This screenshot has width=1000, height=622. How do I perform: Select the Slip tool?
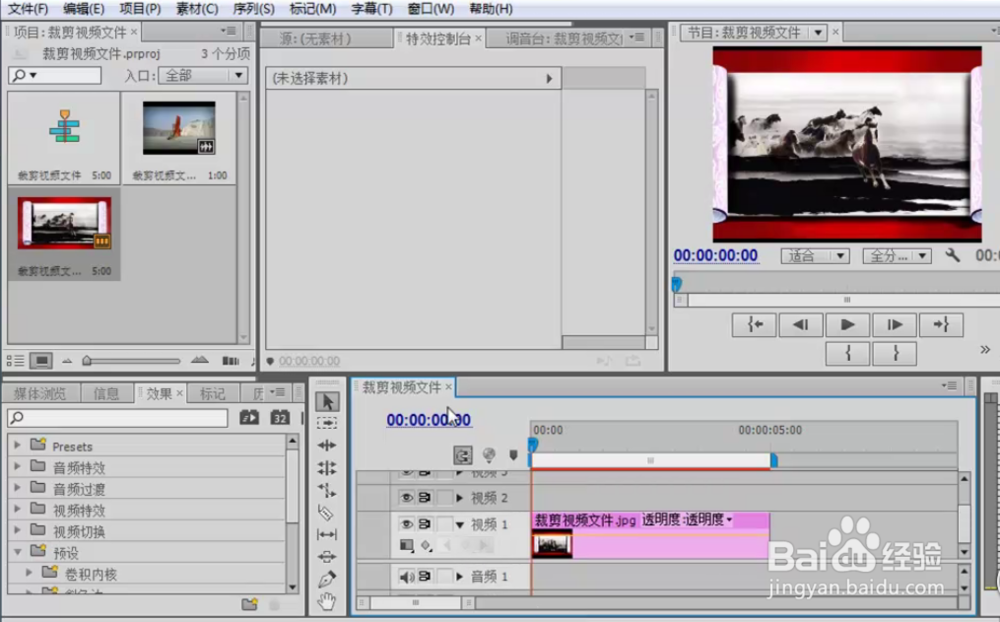327,535
